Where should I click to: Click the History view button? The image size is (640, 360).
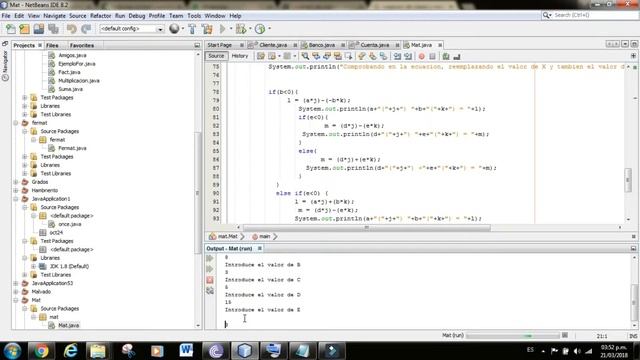[x=240, y=56]
